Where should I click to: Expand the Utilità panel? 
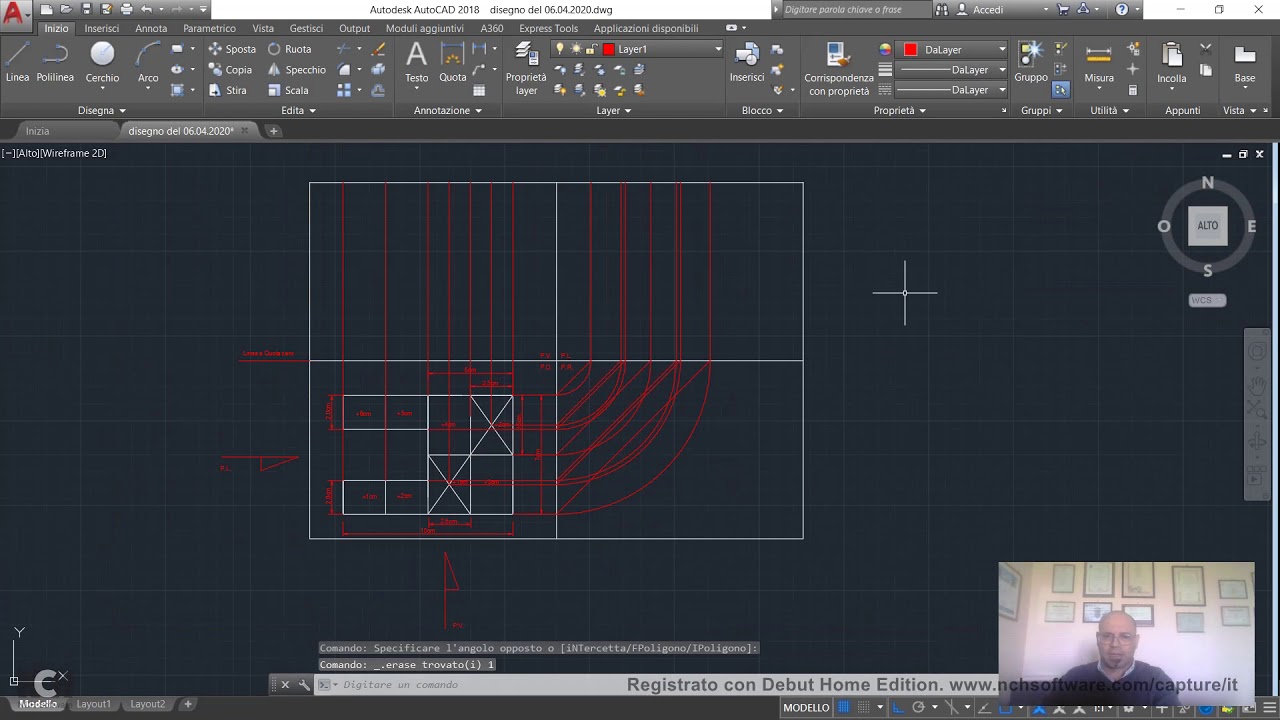pyautogui.click(x=1109, y=110)
